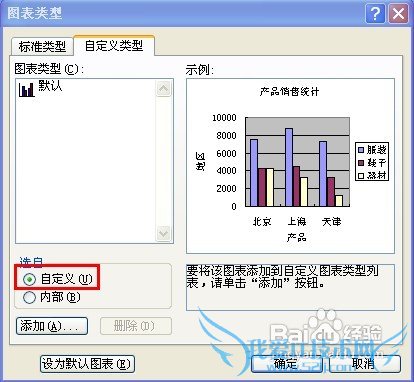
Task: Select the 自定义类型 tab
Action: (114, 45)
